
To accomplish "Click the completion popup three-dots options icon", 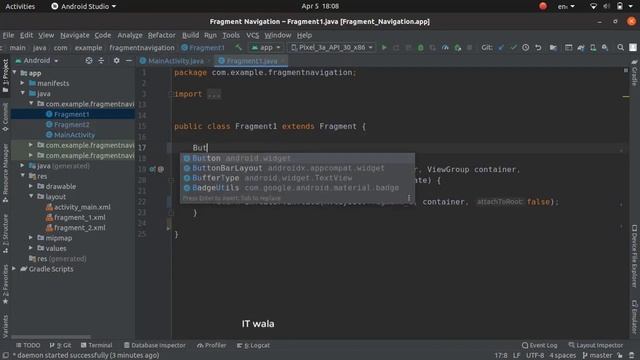I will 409,198.
